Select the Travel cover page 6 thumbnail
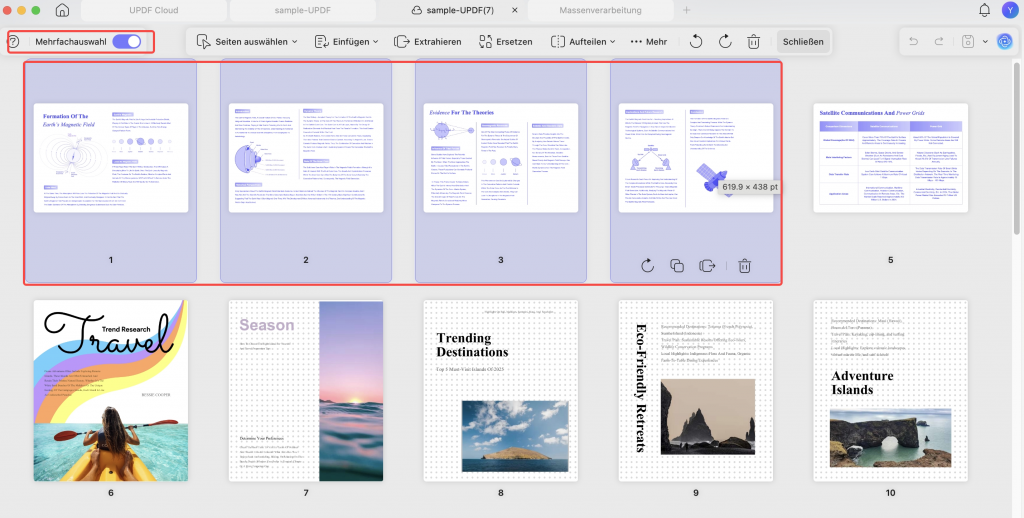The height and width of the screenshot is (518, 1024). point(111,391)
